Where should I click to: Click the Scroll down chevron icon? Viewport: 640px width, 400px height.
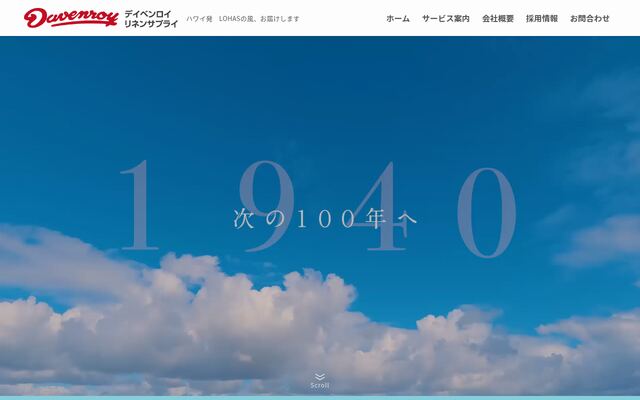pos(320,376)
